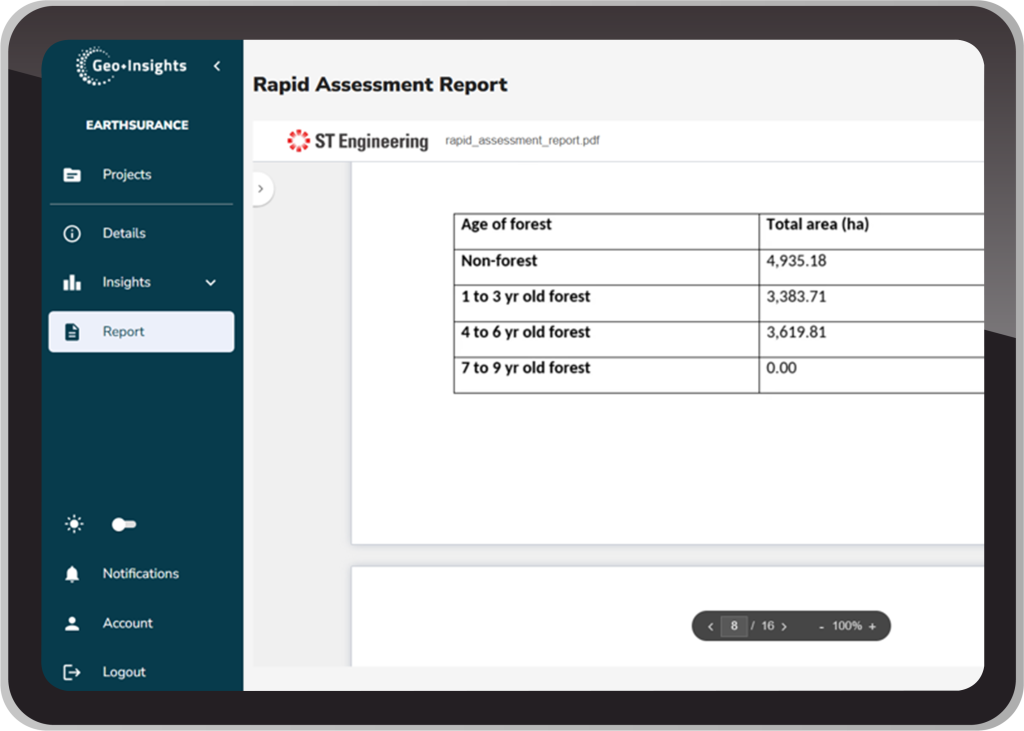Click the page number input field
Screen dimensions: 1024x731
(734, 626)
